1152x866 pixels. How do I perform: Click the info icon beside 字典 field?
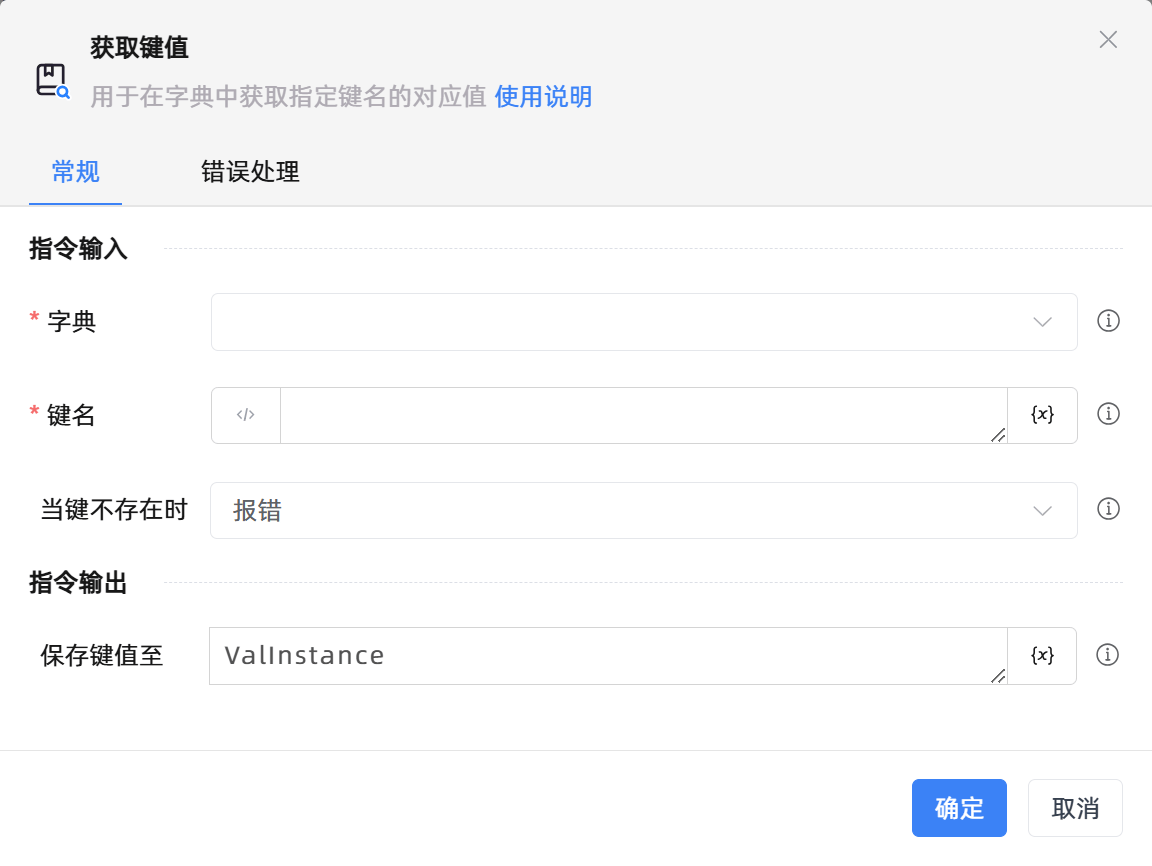(x=1108, y=321)
